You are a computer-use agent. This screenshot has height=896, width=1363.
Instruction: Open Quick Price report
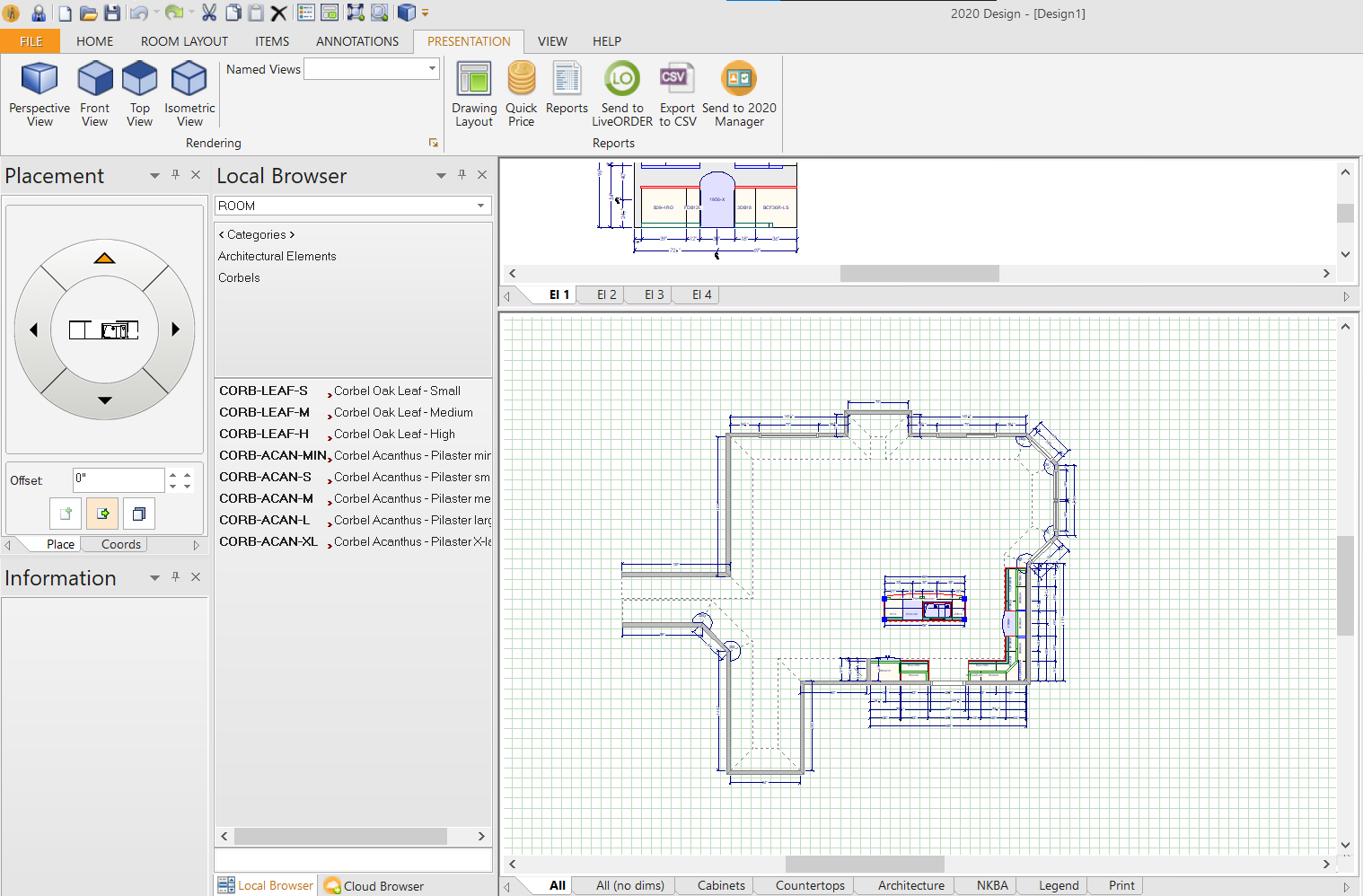click(521, 93)
